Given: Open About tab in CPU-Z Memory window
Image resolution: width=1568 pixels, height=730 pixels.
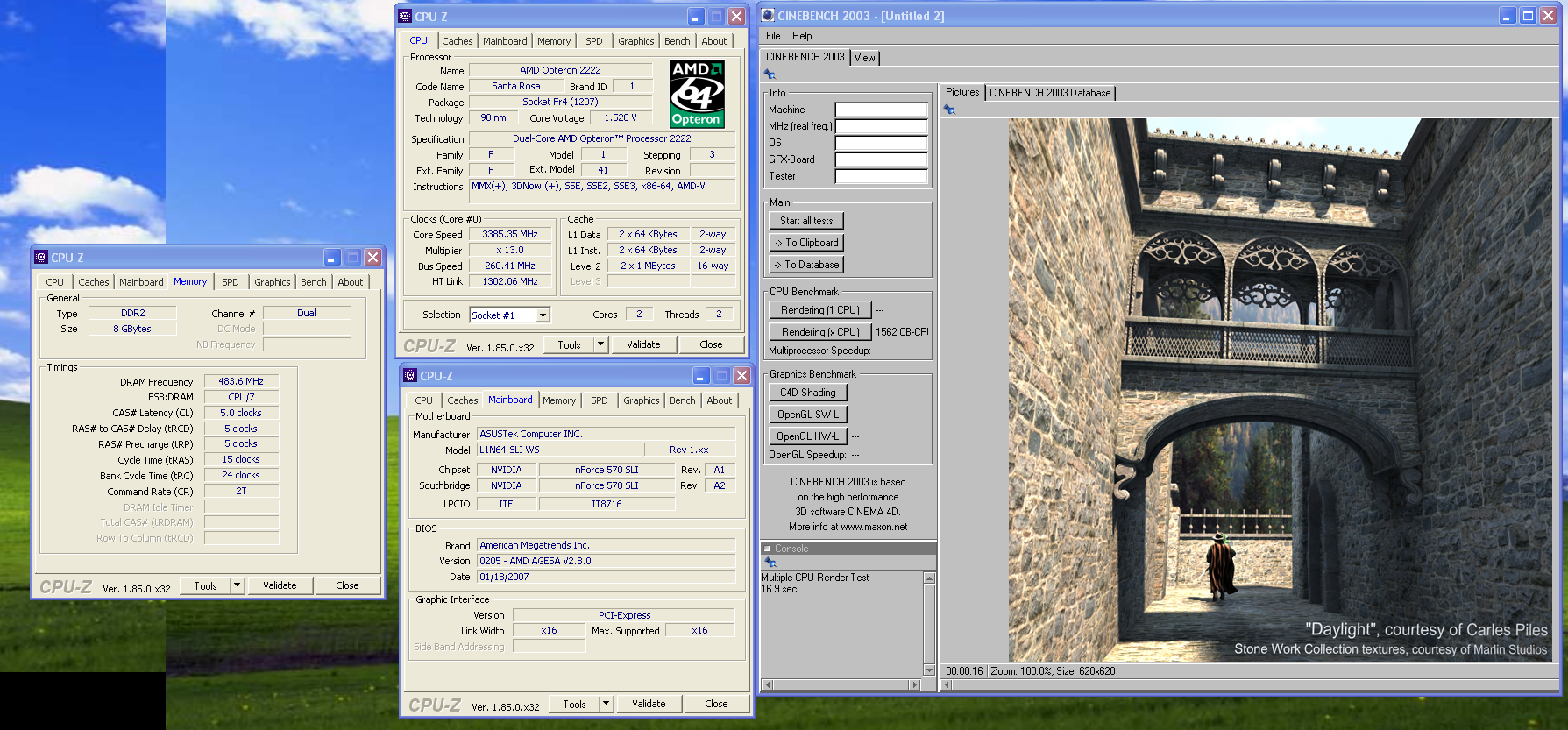Looking at the screenshot, I should pyautogui.click(x=351, y=282).
